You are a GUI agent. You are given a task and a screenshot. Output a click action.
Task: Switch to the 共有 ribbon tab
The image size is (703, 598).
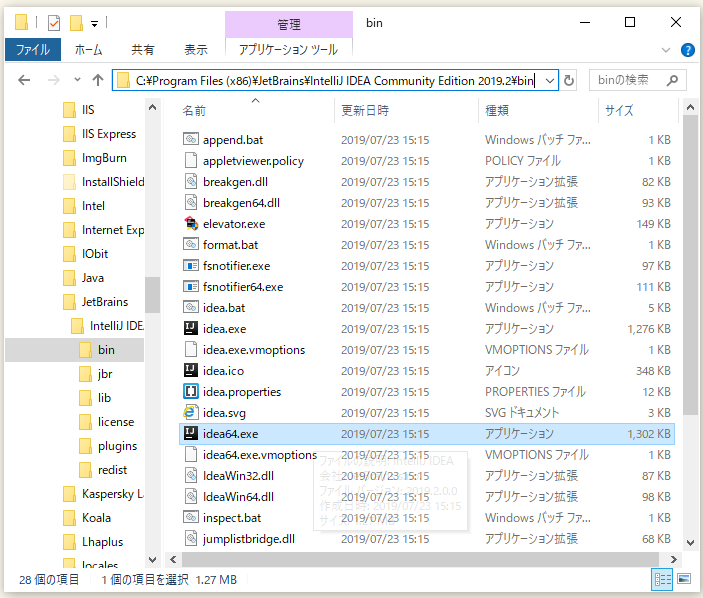click(x=143, y=49)
